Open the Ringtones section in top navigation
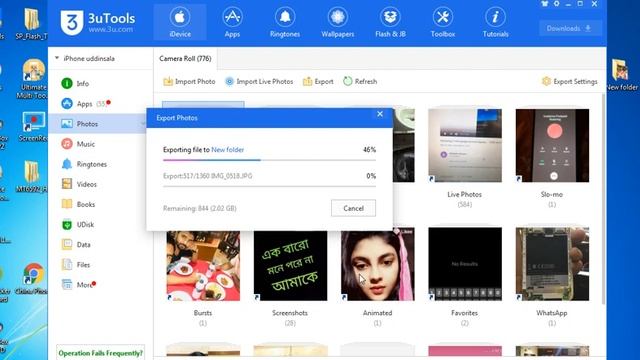Image resolution: width=640 pixels, height=360 pixels. coord(285,22)
